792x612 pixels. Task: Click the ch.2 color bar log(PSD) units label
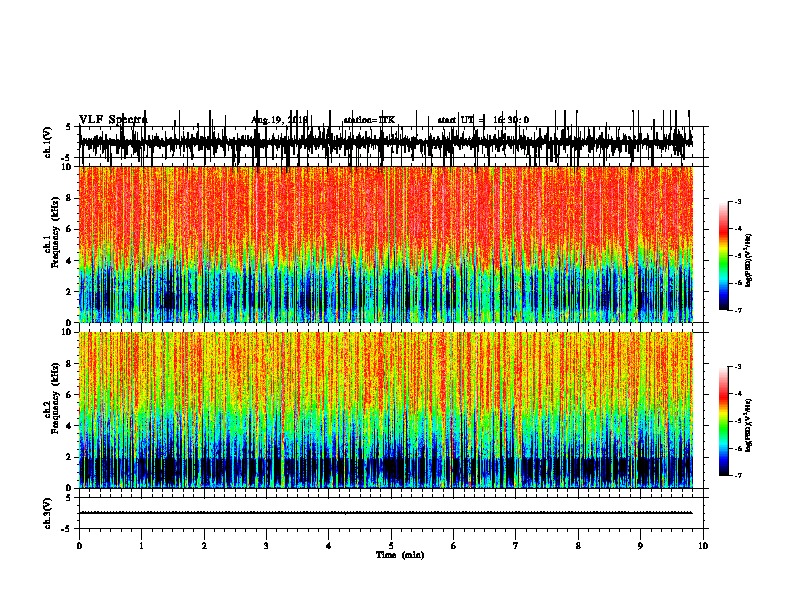click(749, 424)
